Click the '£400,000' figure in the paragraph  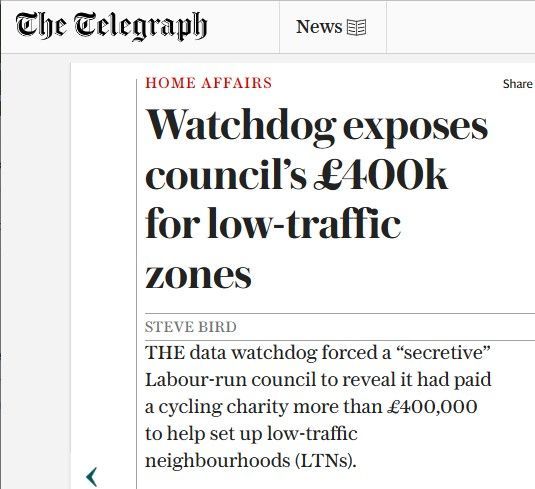[432, 407]
